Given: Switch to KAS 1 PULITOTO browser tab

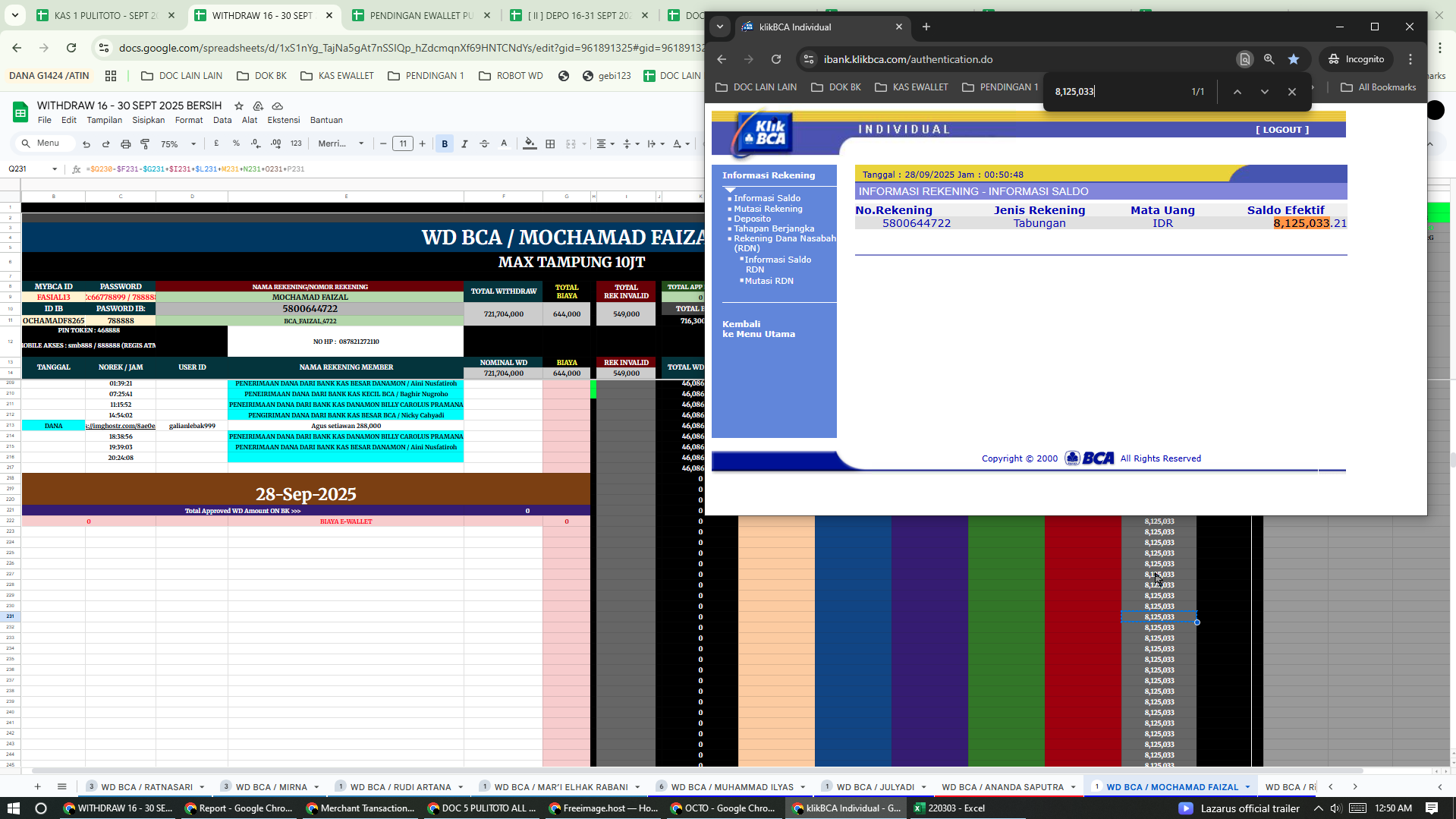Looking at the screenshot, I should [105, 15].
